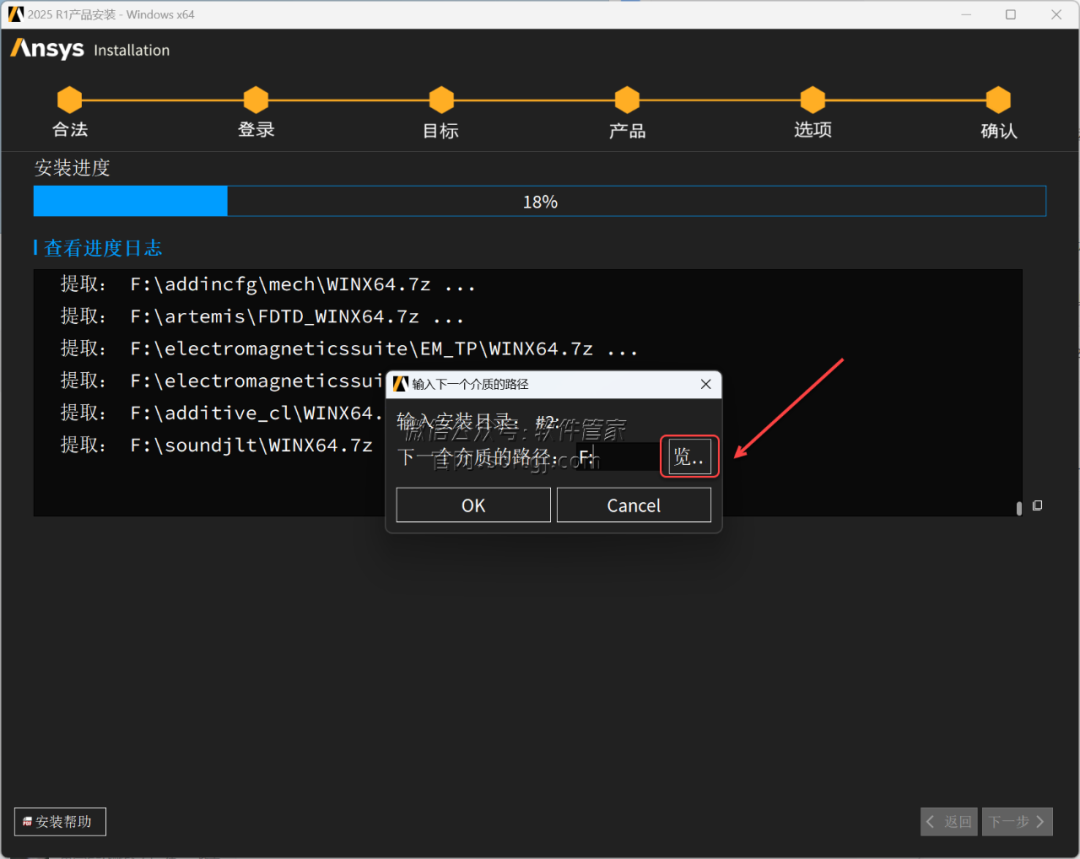Image resolution: width=1080 pixels, height=859 pixels.
Task: Click the 目标 step hexagon
Action: click(441, 100)
